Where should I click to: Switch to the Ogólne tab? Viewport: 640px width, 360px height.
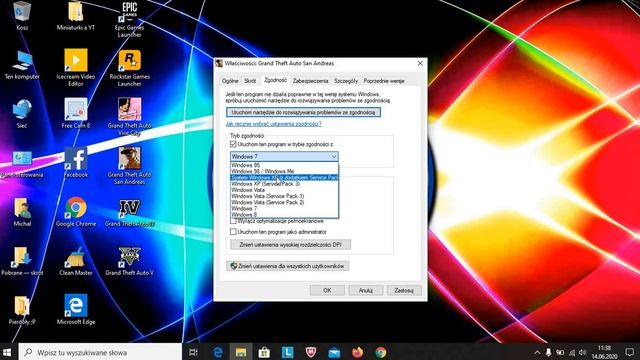230,81
